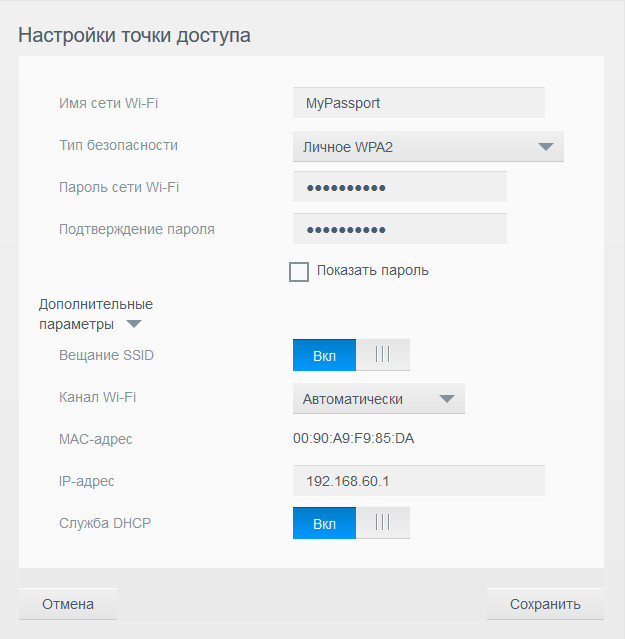This screenshot has height=639, width=625.
Task: Save settings with the Сохранить button
Action: click(x=545, y=604)
